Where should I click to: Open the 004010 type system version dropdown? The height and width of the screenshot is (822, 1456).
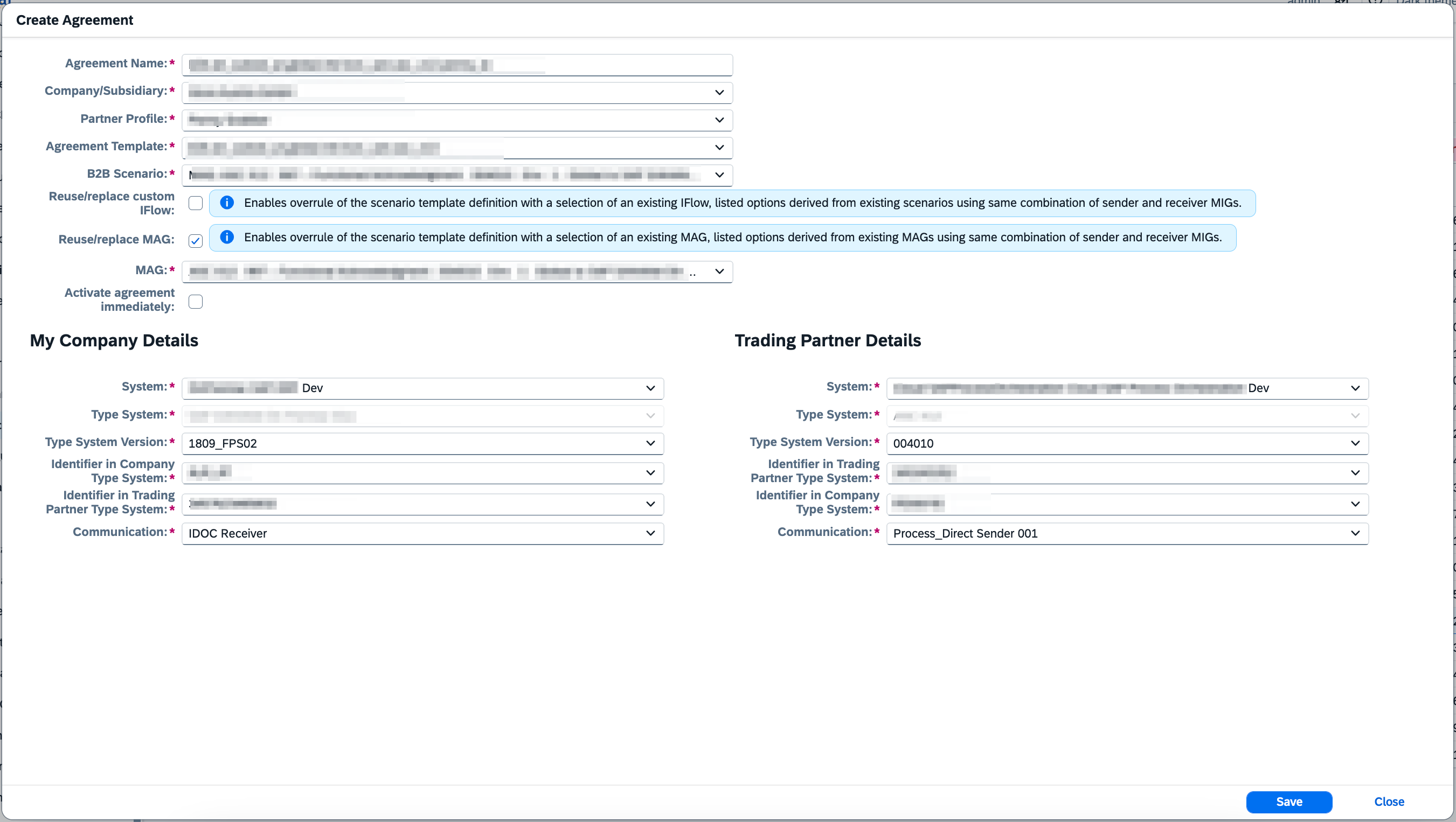click(1355, 443)
